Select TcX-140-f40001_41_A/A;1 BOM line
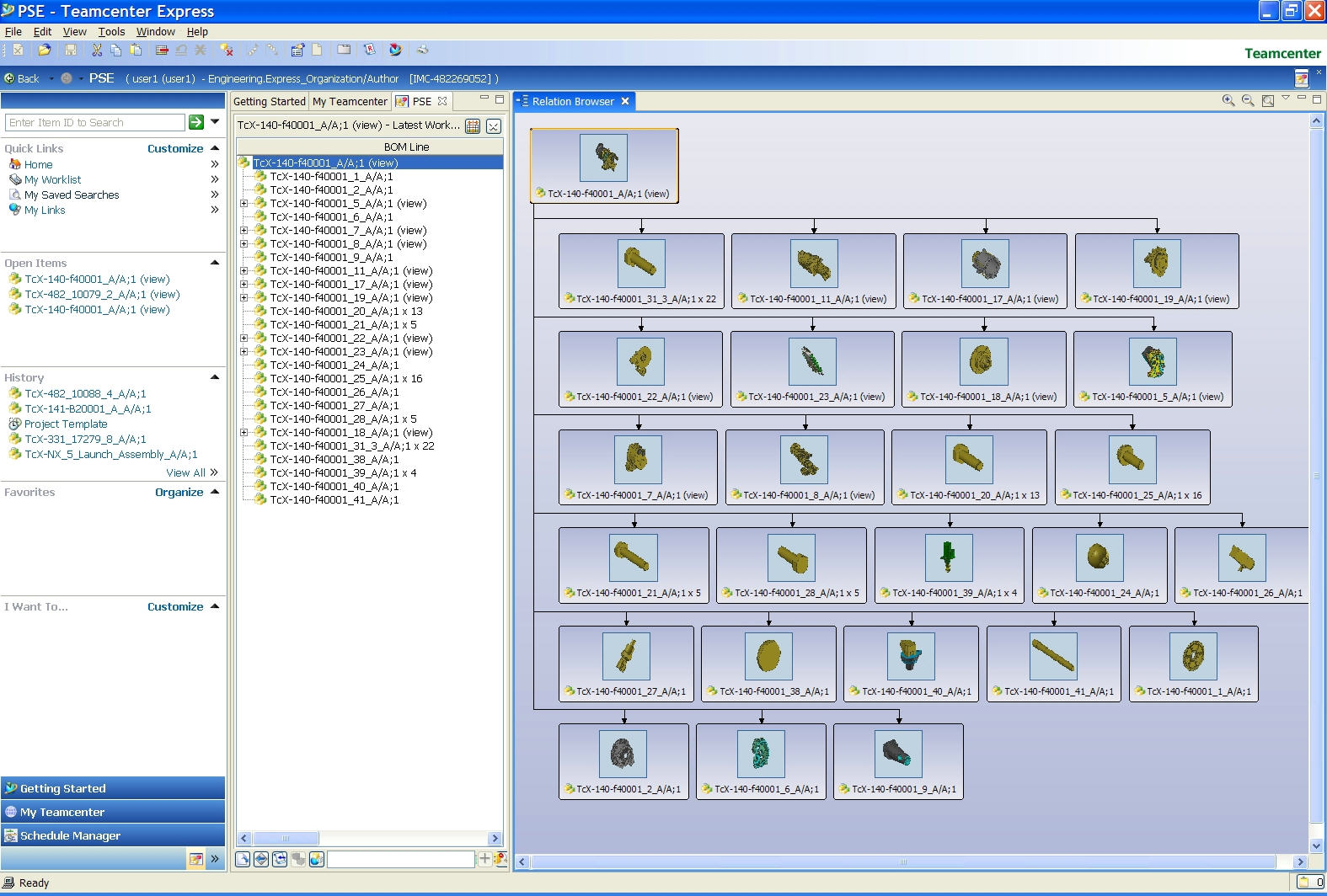 pyautogui.click(x=334, y=499)
